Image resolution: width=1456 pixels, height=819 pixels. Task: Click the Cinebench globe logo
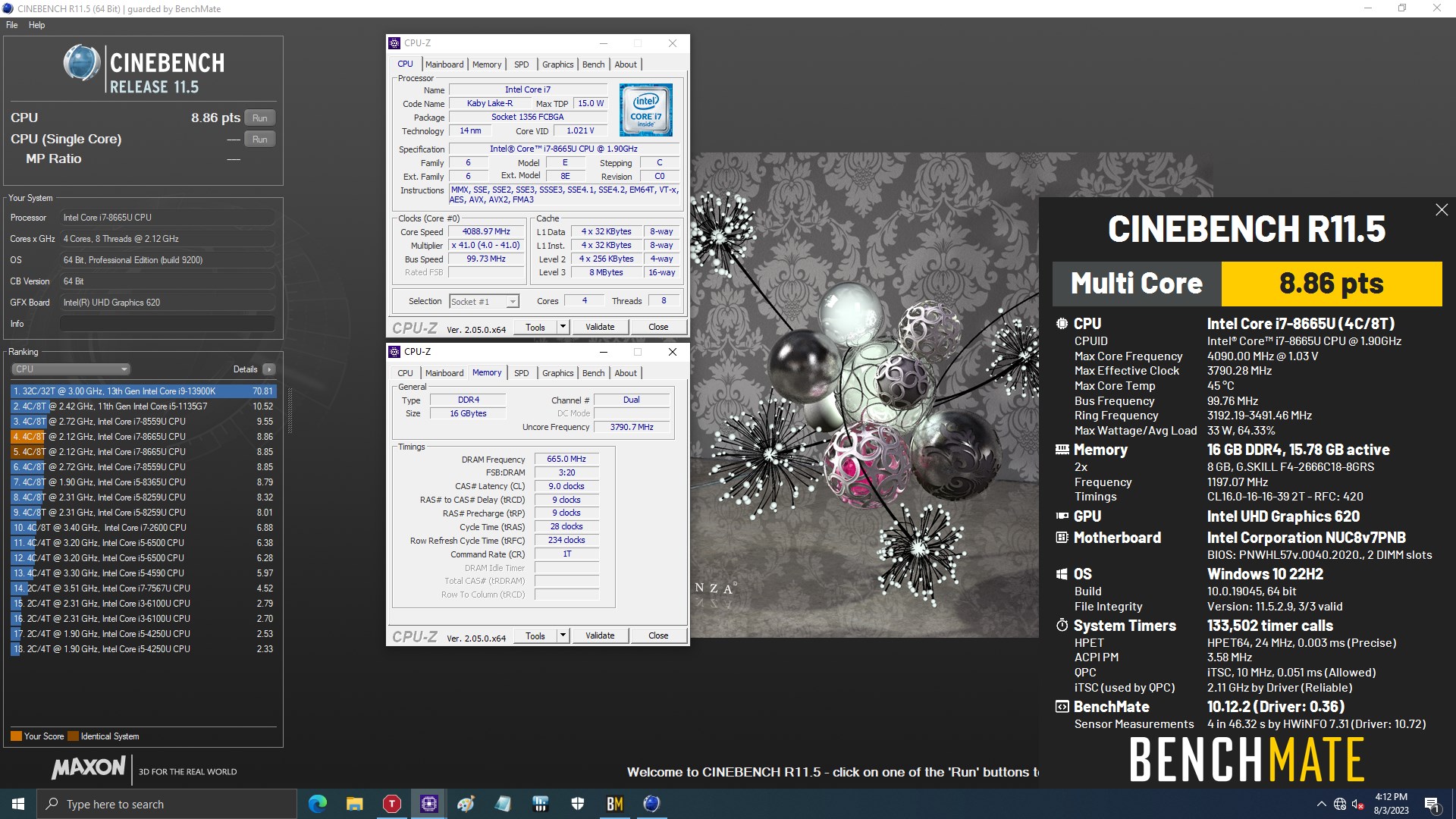tap(82, 63)
